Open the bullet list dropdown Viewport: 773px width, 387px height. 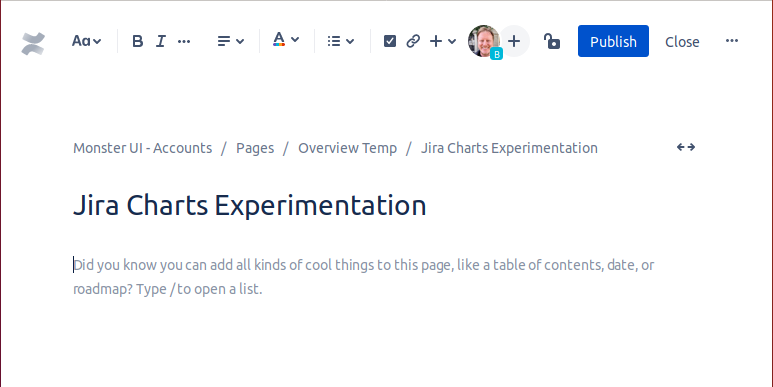pos(341,41)
